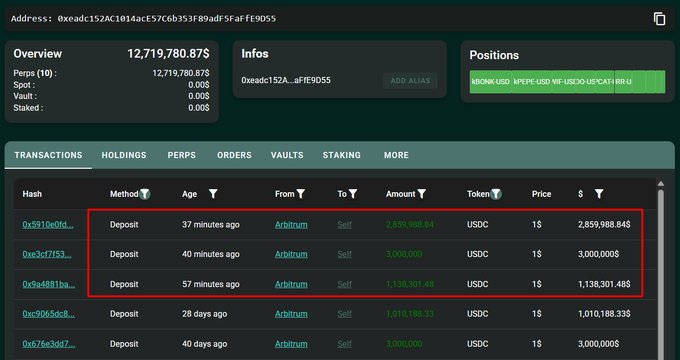Expand the MORE tab menu
The height and width of the screenshot is (360, 680).
click(396, 155)
